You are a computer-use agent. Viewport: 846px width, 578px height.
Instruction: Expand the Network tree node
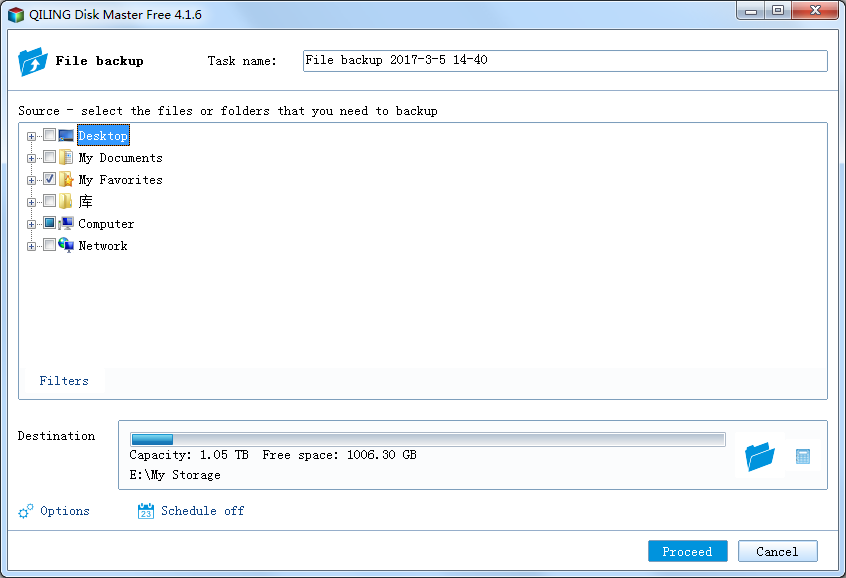pos(31,247)
